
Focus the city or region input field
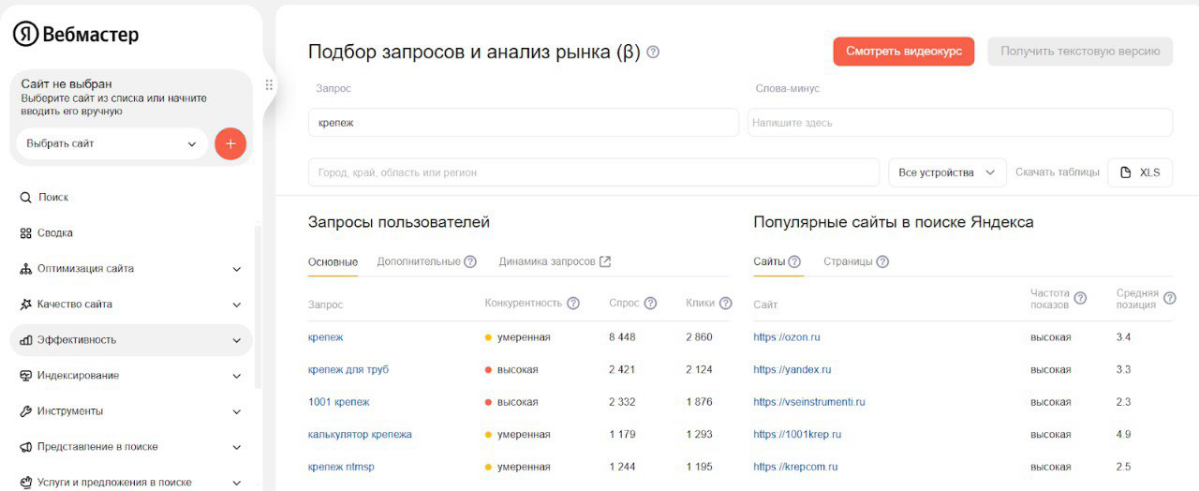click(x=593, y=173)
